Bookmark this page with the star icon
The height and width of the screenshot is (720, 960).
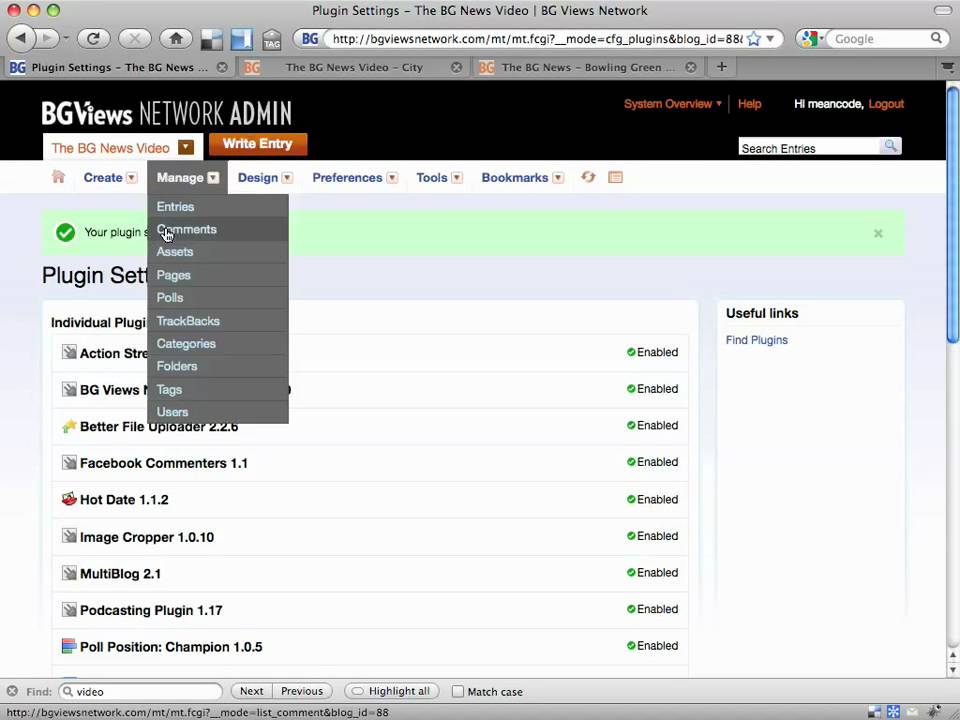(754, 39)
